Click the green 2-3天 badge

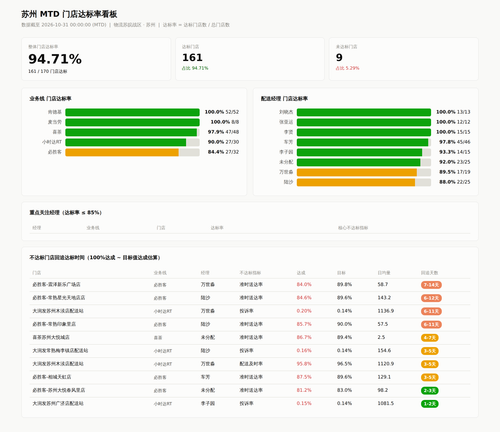430,391
